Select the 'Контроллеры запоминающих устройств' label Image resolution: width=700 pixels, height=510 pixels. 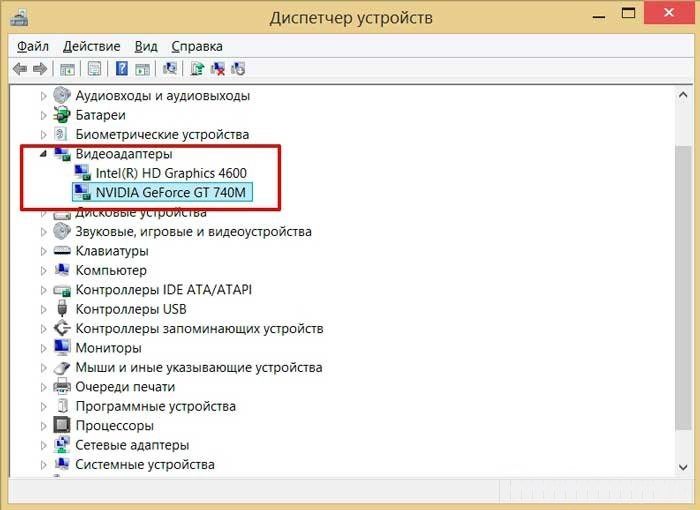point(199,329)
